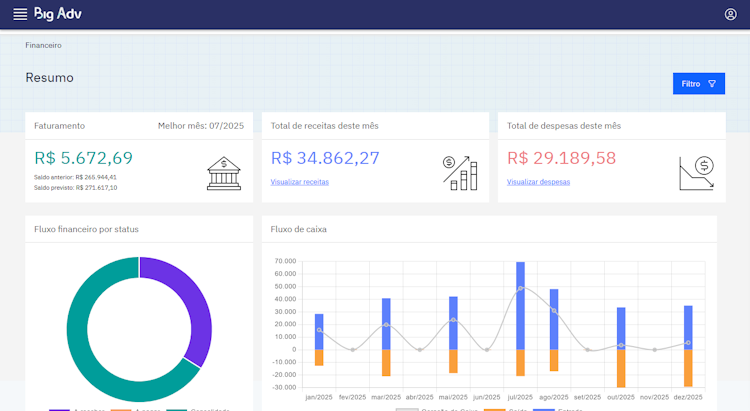Follow the Visualizar receitas link
This screenshot has width=750, height=411.
(x=300, y=182)
